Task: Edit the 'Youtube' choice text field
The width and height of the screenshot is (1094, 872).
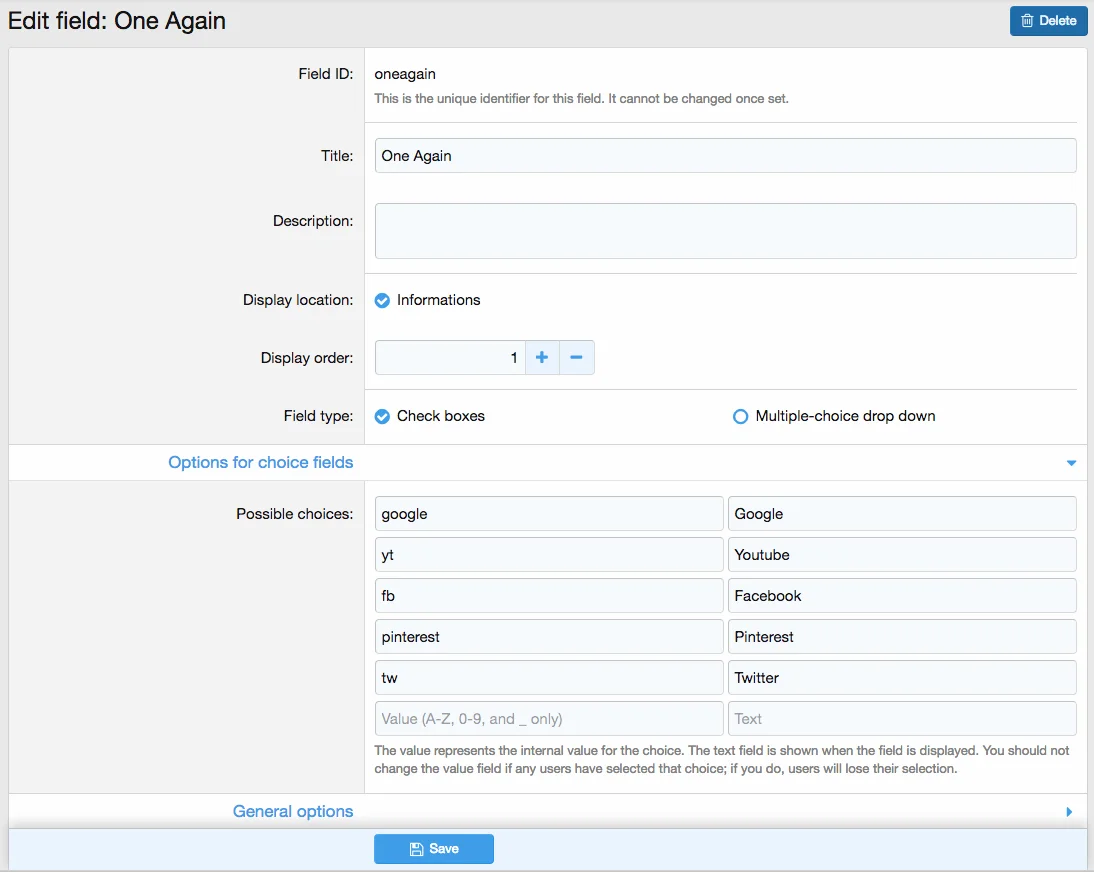Action: (901, 555)
